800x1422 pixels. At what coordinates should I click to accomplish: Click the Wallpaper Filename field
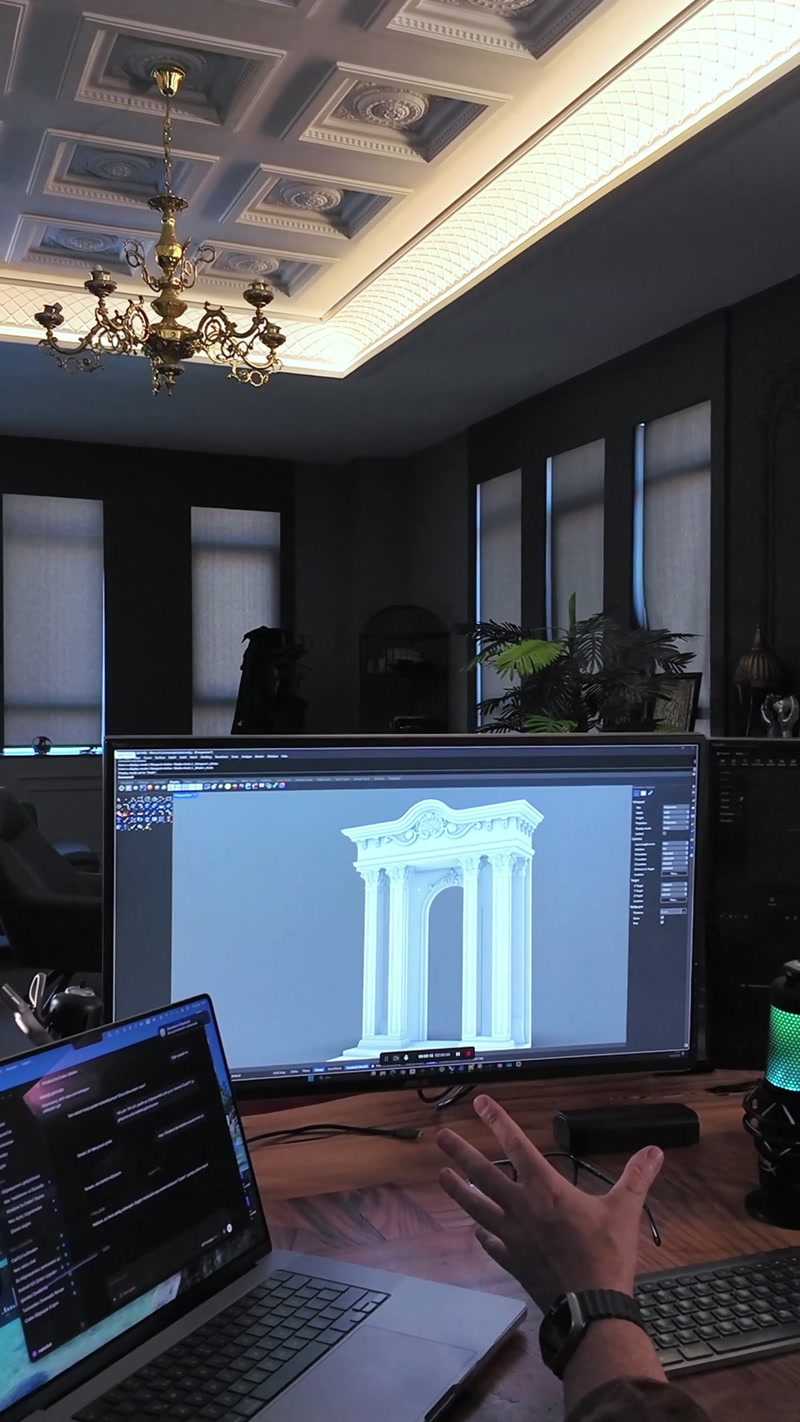tap(673, 911)
